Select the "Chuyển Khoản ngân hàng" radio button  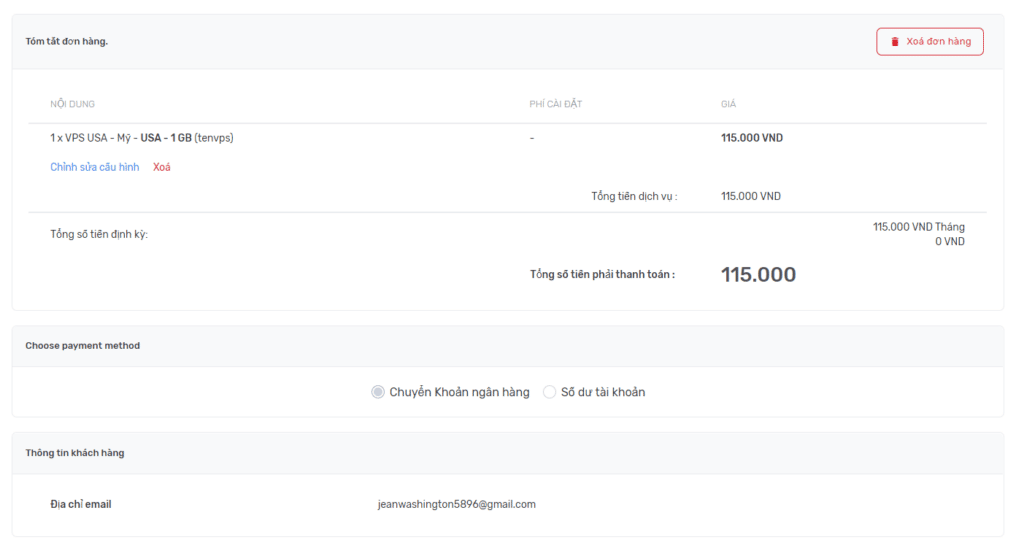378,392
